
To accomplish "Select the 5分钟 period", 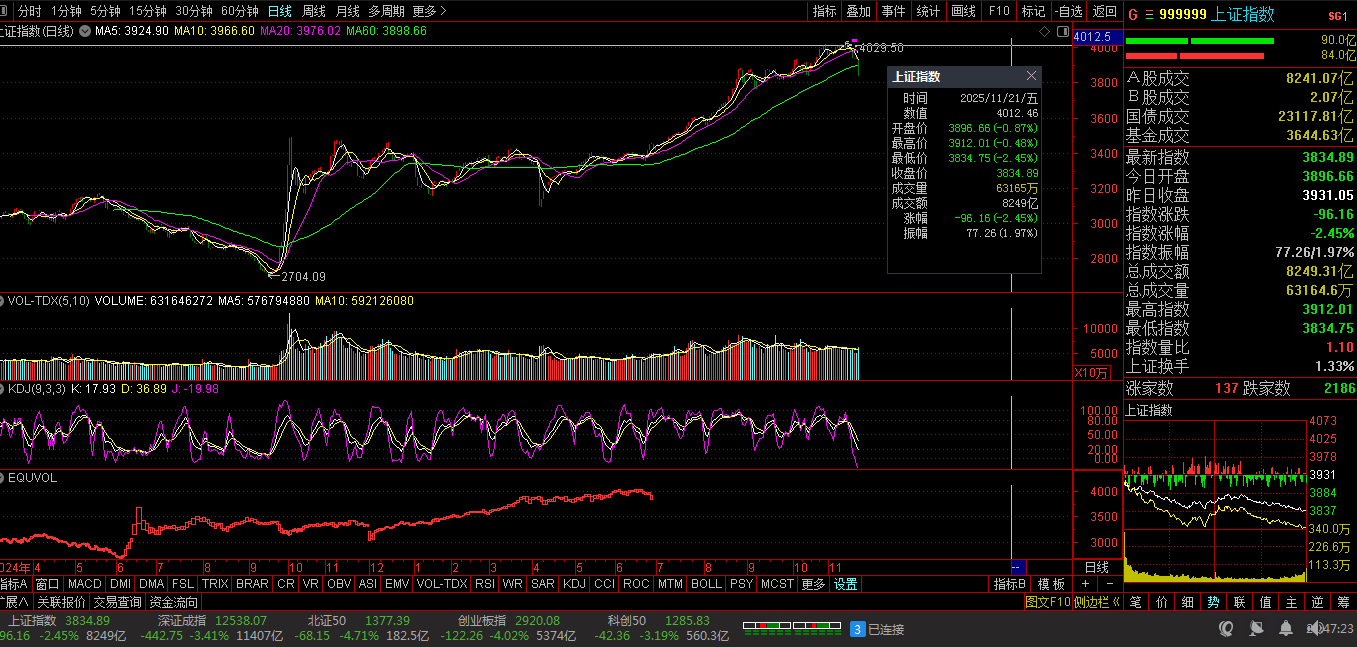I will pyautogui.click(x=105, y=11).
